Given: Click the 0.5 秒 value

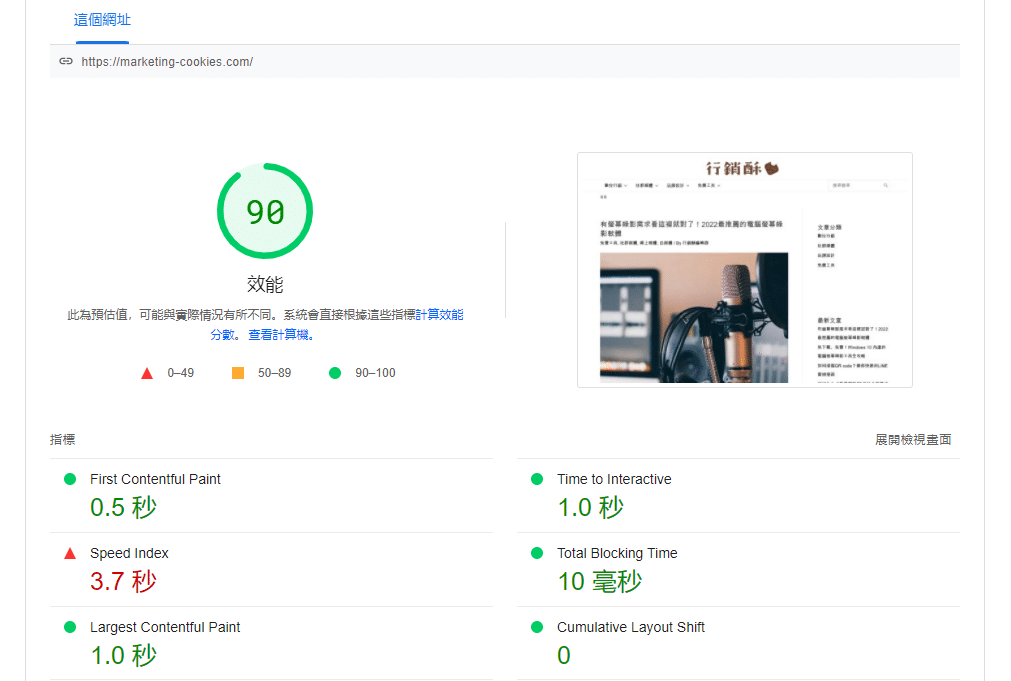Looking at the screenshot, I should coord(123,508).
